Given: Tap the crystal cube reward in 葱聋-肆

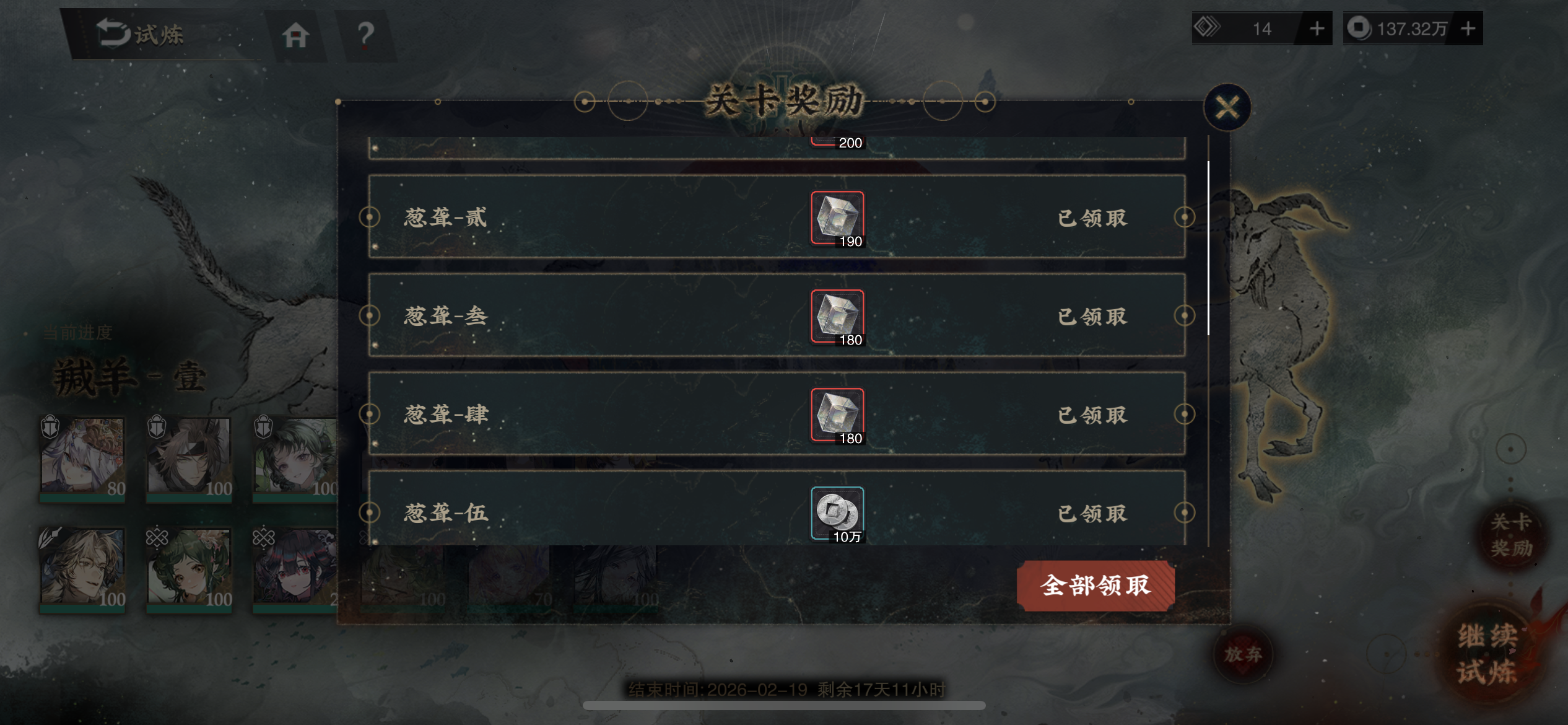Looking at the screenshot, I should [837, 415].
